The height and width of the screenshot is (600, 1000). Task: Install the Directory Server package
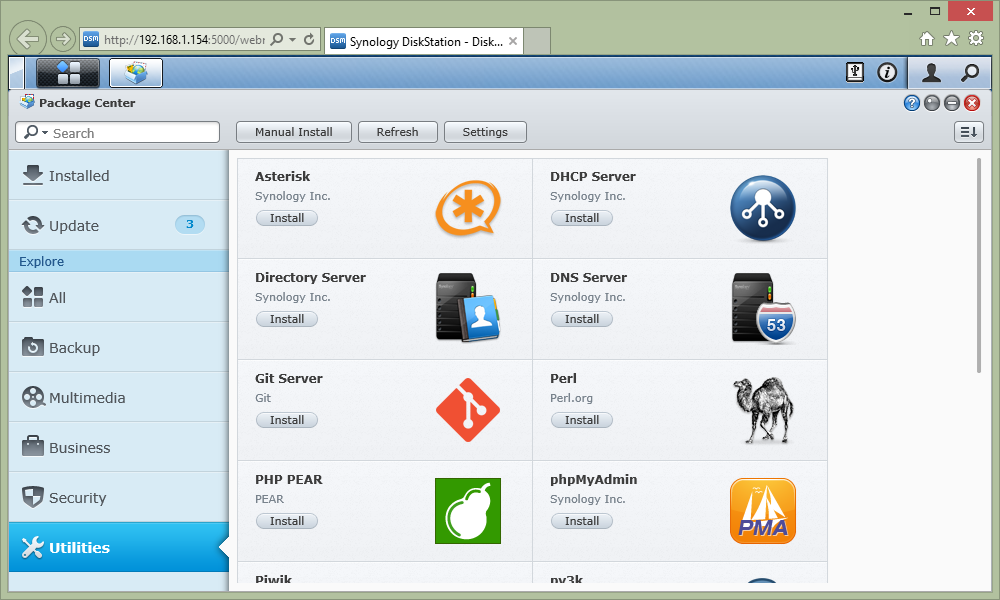coord(287,319)
